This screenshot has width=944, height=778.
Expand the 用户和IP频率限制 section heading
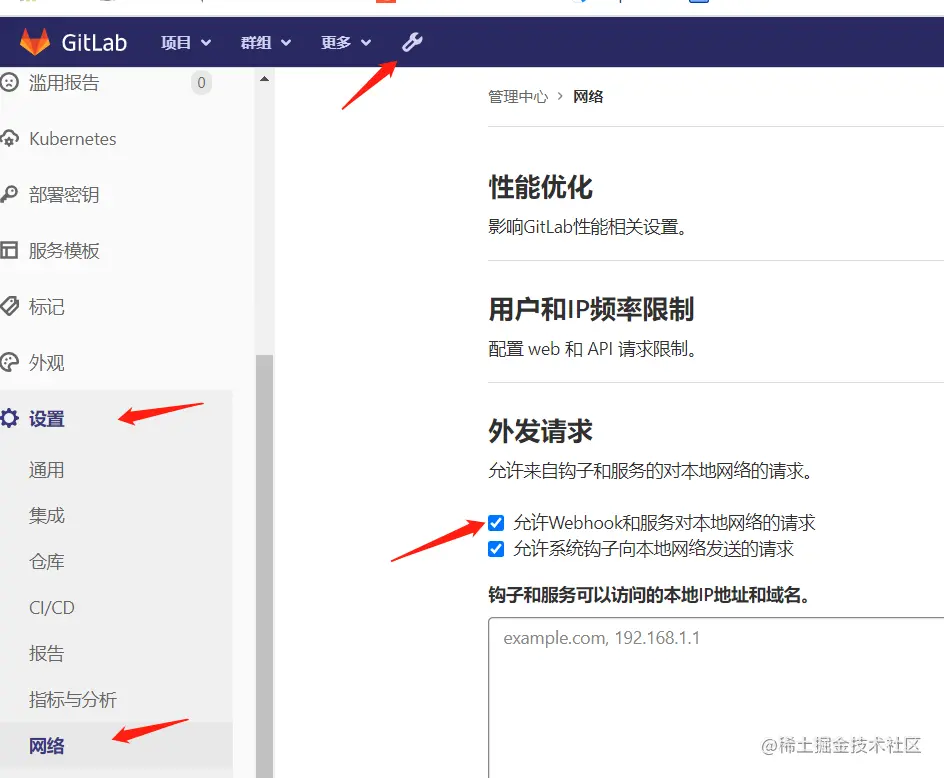pyautogui.click(x=591, y=309)
